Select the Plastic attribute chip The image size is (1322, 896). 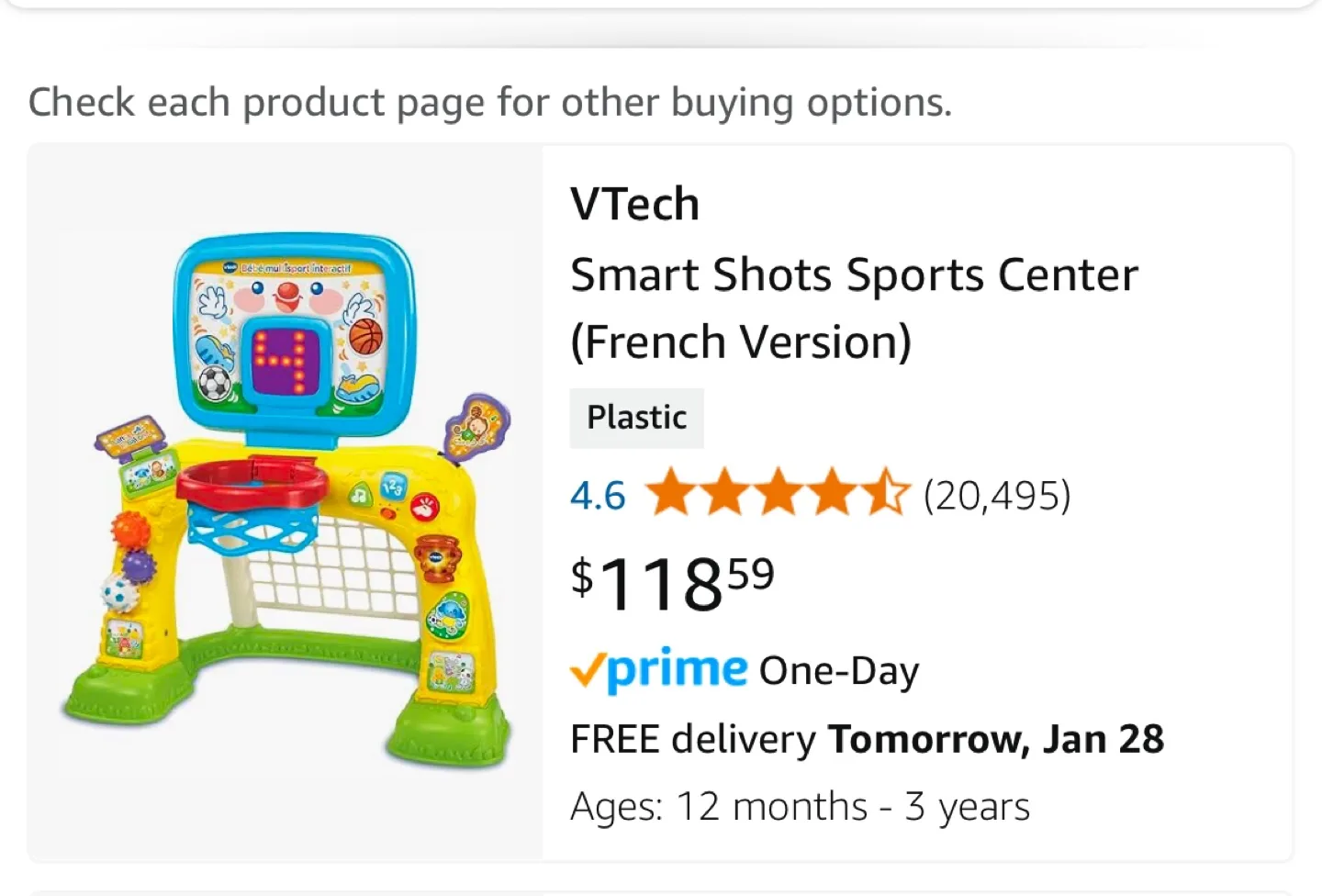(636, 418)
